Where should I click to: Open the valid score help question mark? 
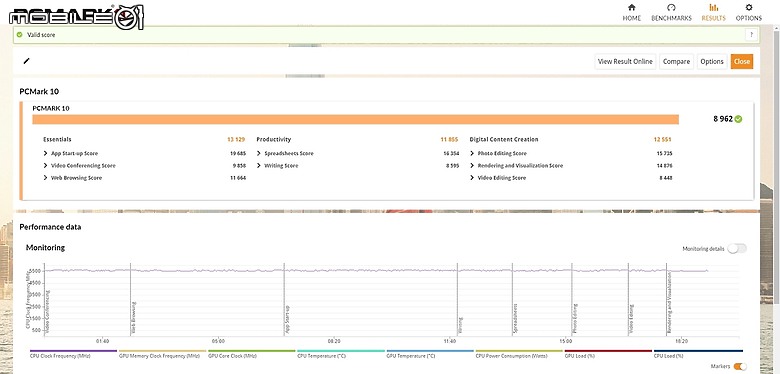coord(751,35)
